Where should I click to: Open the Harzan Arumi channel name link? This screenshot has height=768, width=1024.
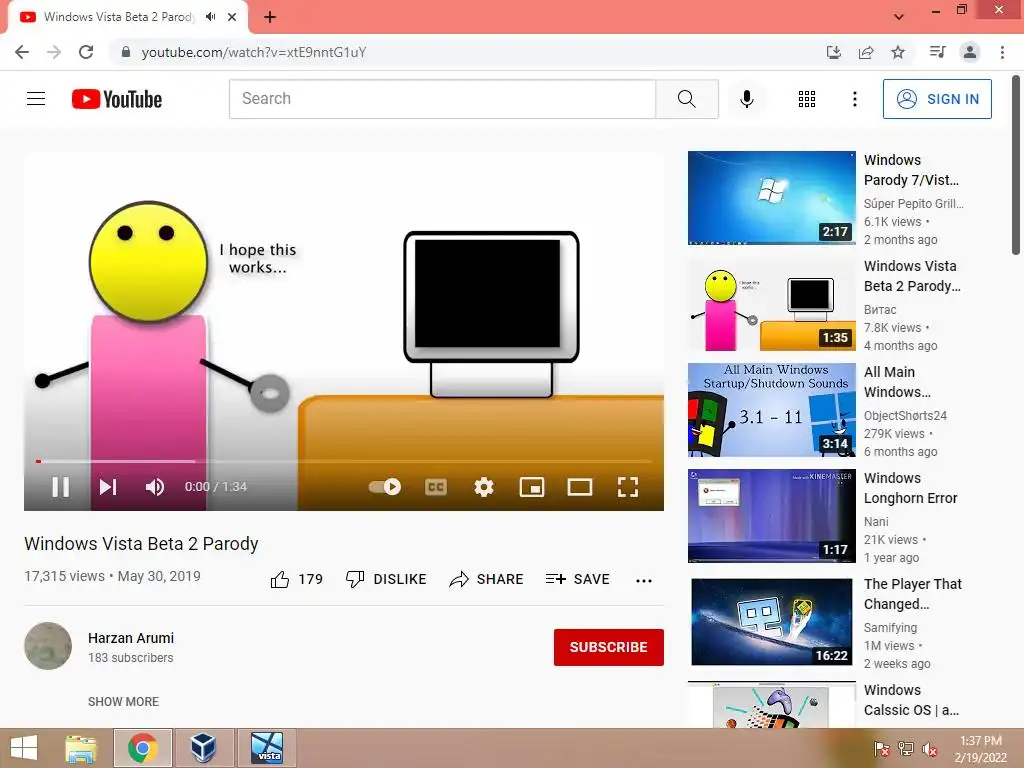[x=131, y=638]
